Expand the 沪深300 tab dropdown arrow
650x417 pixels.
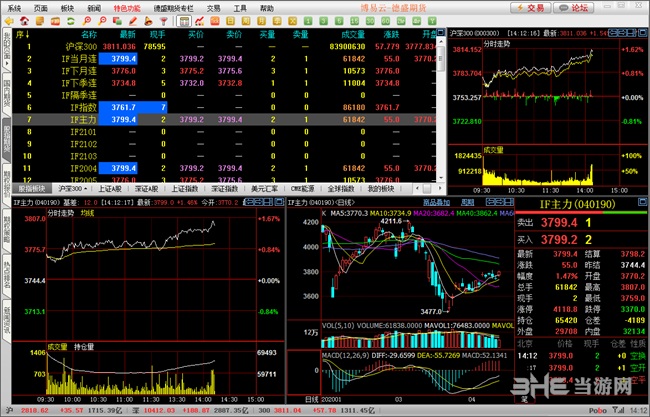coord(85,189)
